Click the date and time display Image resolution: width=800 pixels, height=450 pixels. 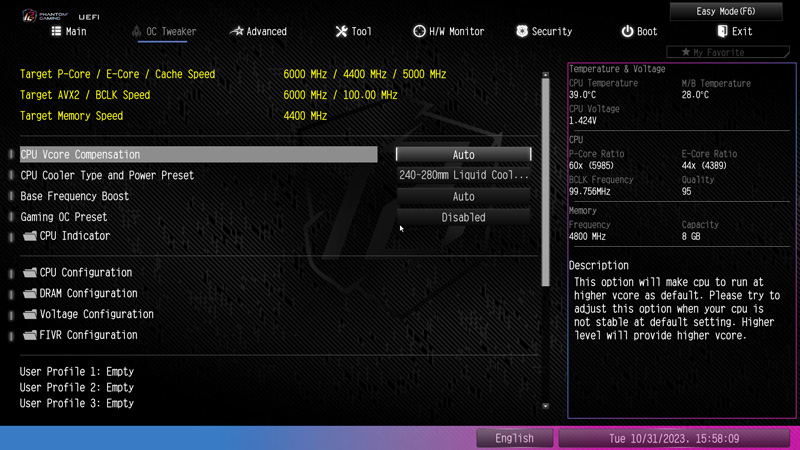(673, 438)
